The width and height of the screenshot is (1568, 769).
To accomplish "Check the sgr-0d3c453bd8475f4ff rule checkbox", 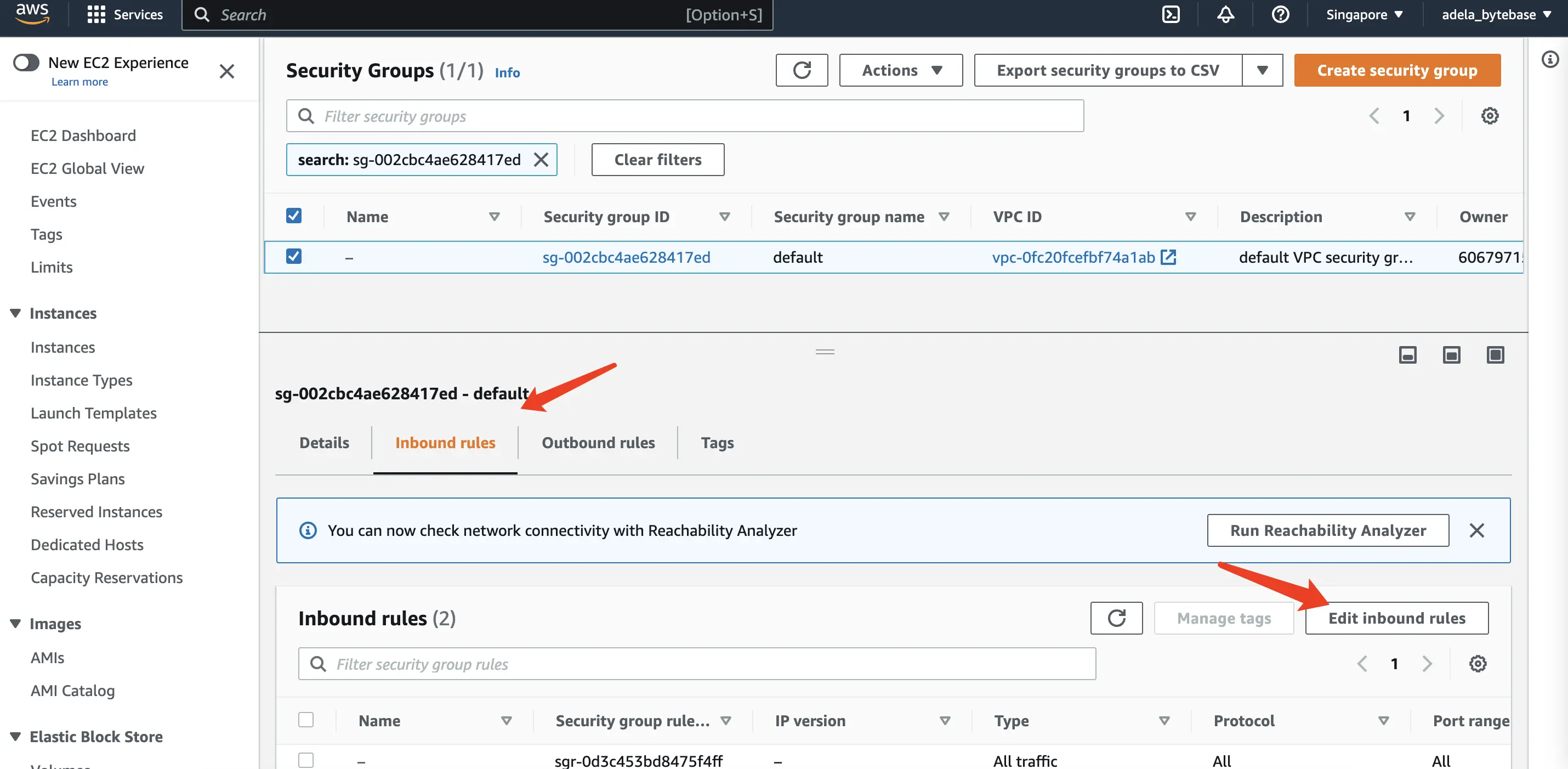I will click(x=306, y=760).
